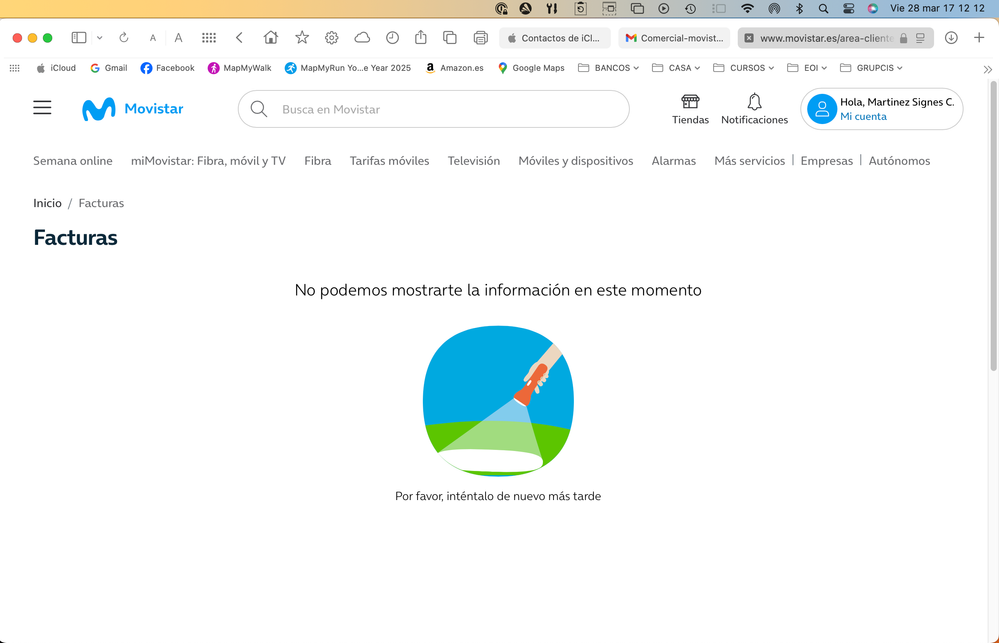Viewport: 999px width, 643px height.
Task: Open Mi cuenta link
Action: coord(863,117)
